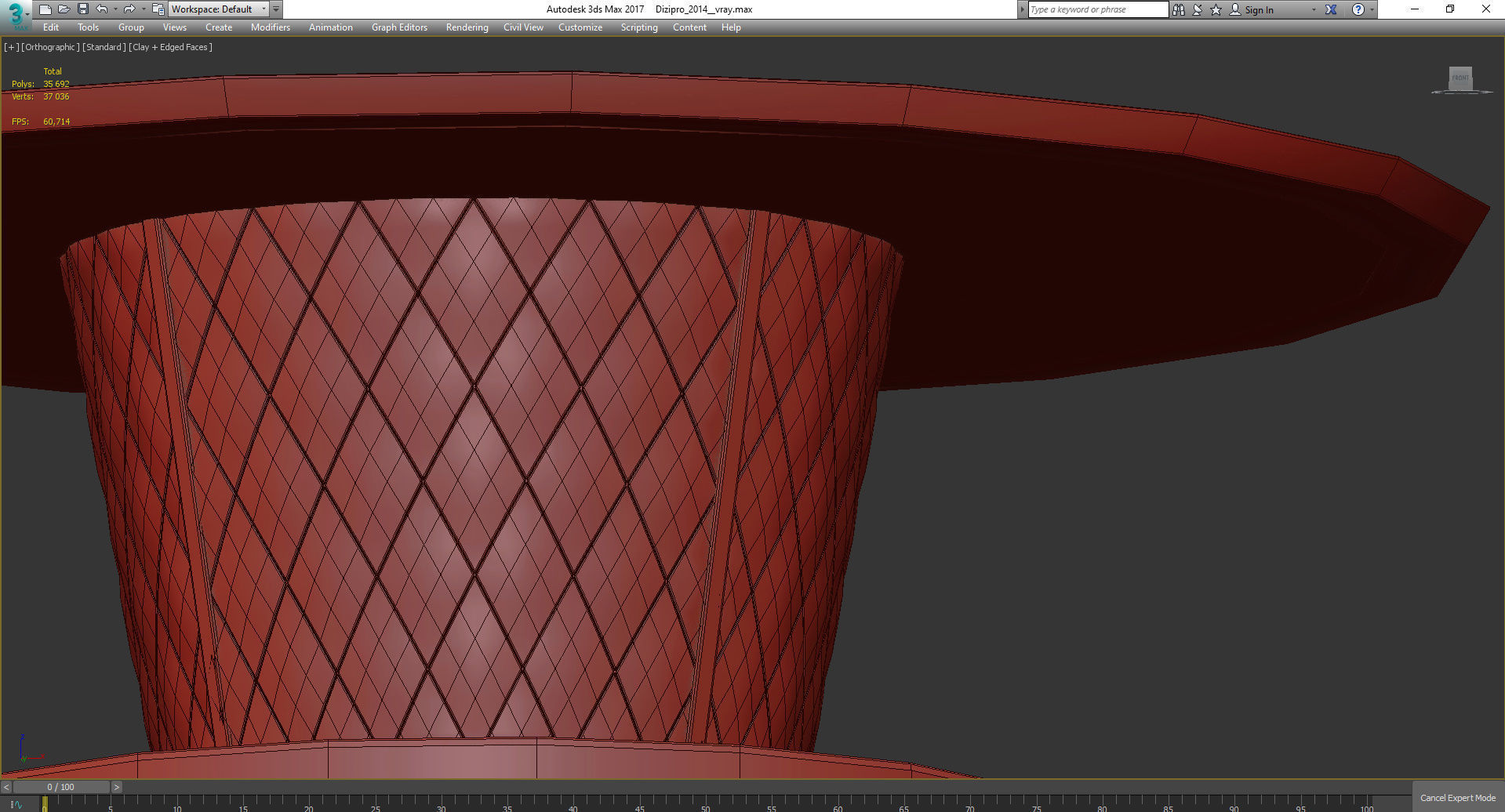This screenshot has width=1505, height=812.
Task: Open Communication Center satellite icon
Action: [1197, 9]
